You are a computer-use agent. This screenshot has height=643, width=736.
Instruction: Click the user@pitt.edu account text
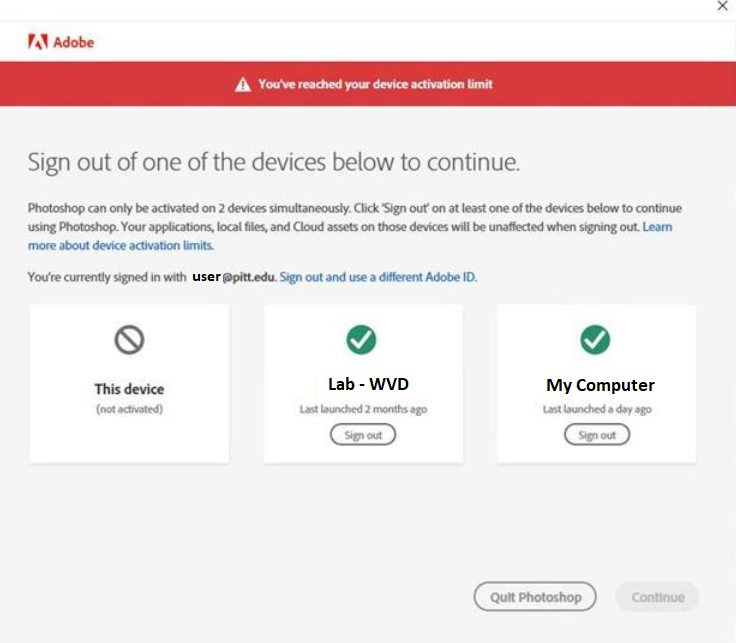233,277
